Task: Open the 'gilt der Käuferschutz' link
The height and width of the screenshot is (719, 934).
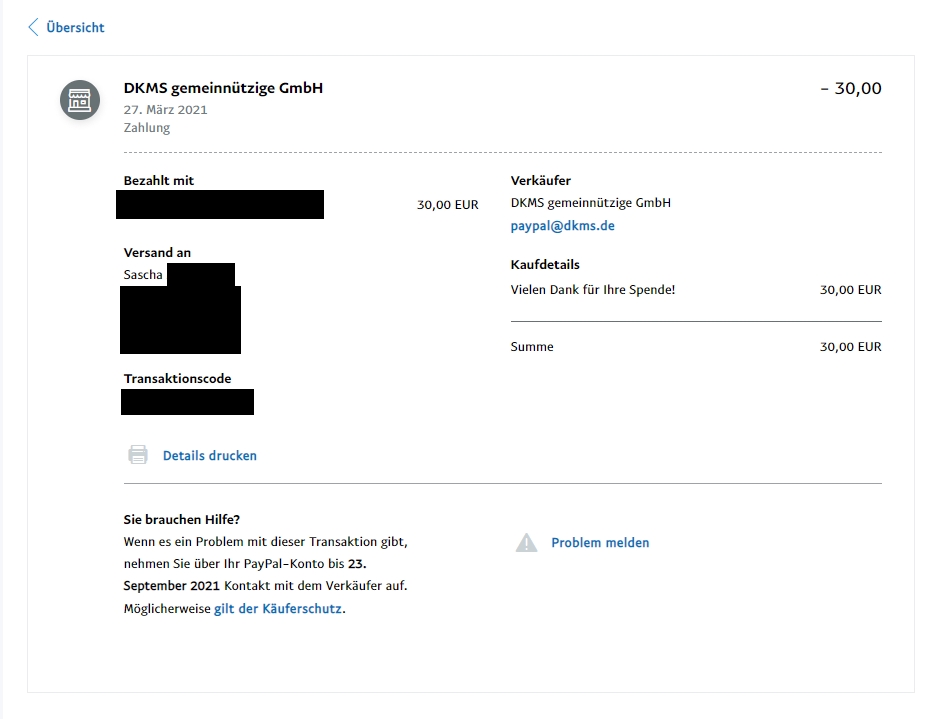Action: tap(278, 608)
